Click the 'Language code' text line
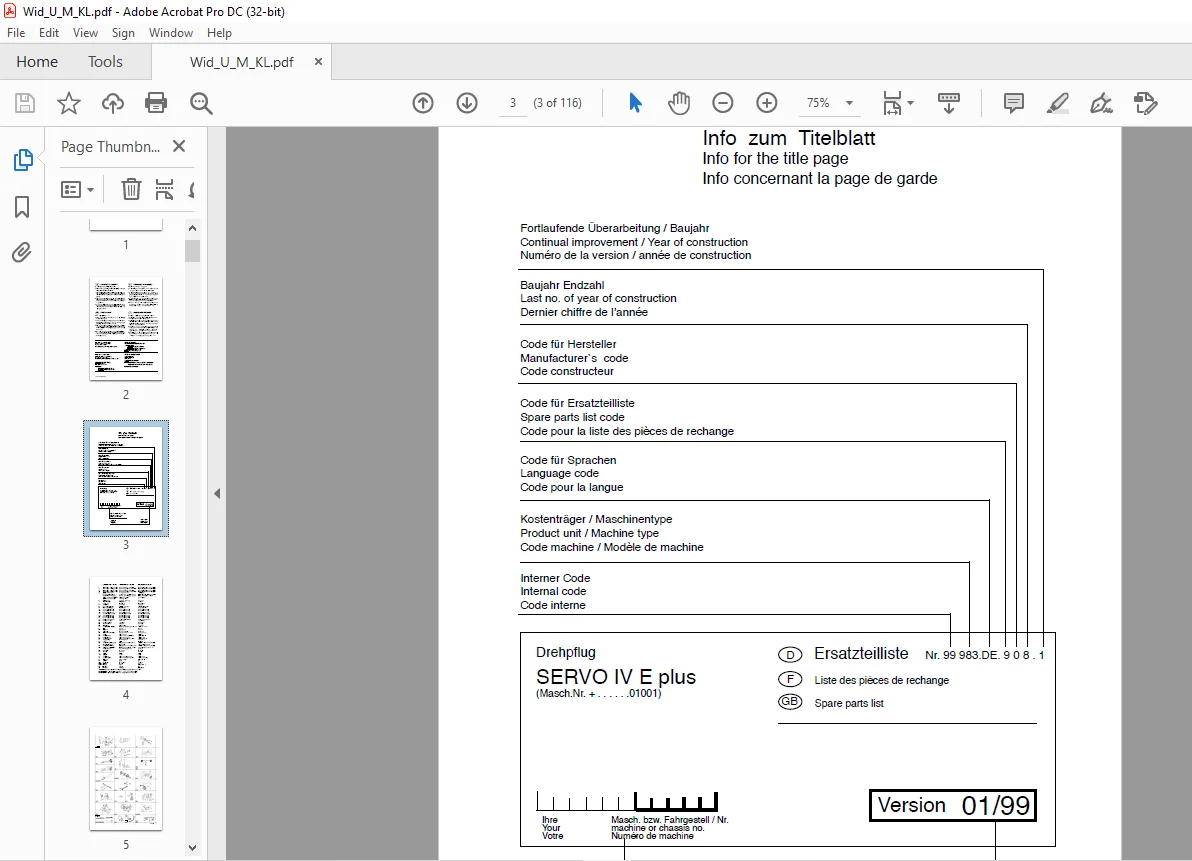 tap(559, 473)
